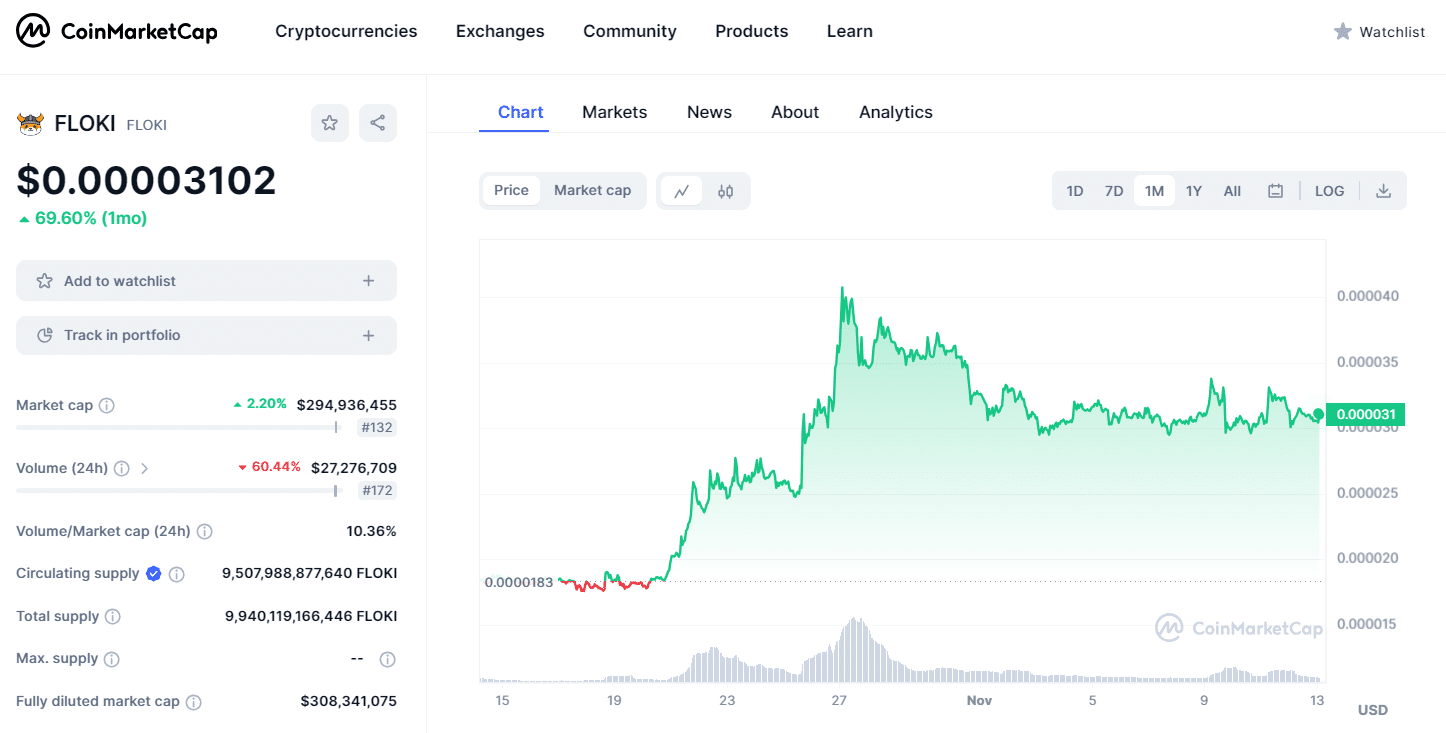Click the Max. supply info icon
Image resolution: width=1446 pixels, height=733 pixels.
coord(112,659)
